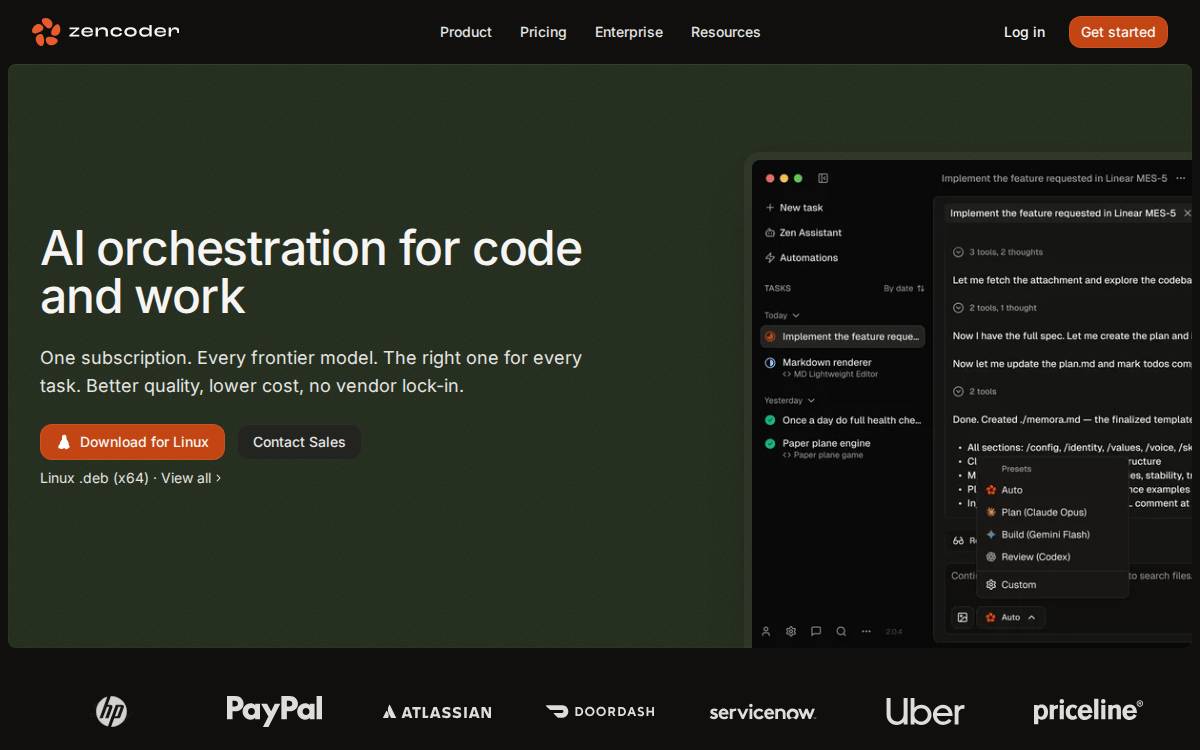Click the ServiceNow logo
1200x750 pixels.
coord(762,712)
